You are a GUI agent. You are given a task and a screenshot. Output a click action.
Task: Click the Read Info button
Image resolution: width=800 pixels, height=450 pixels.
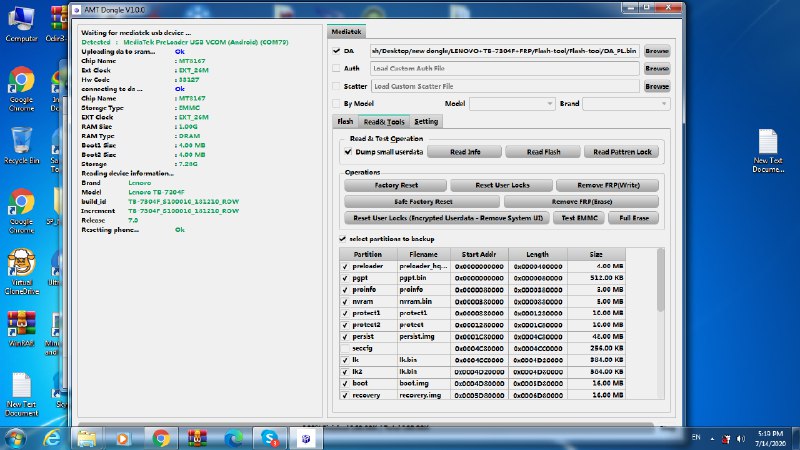pos(465,152)
